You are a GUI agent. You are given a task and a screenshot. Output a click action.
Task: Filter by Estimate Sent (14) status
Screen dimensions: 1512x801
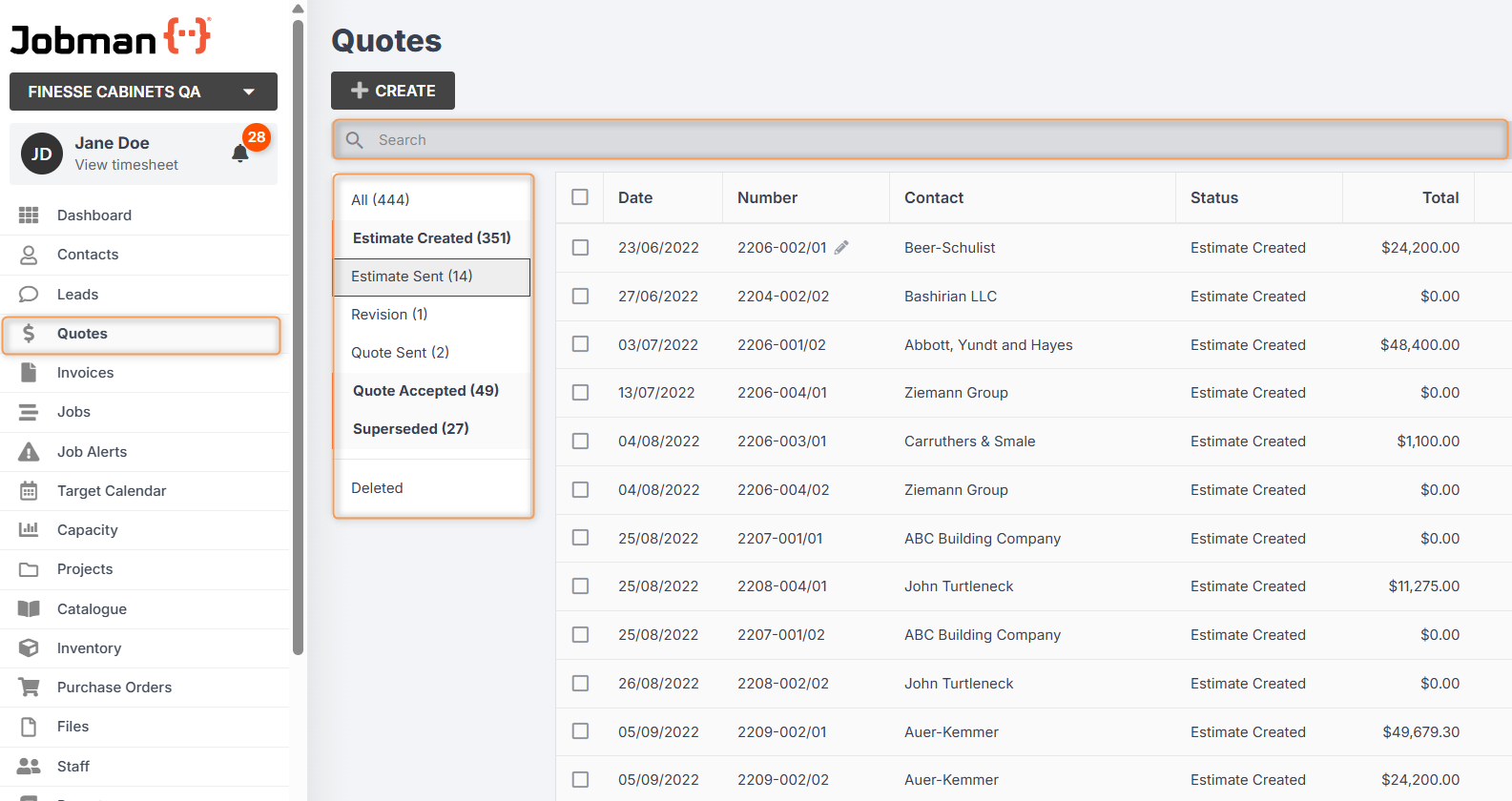pos(412,277)
